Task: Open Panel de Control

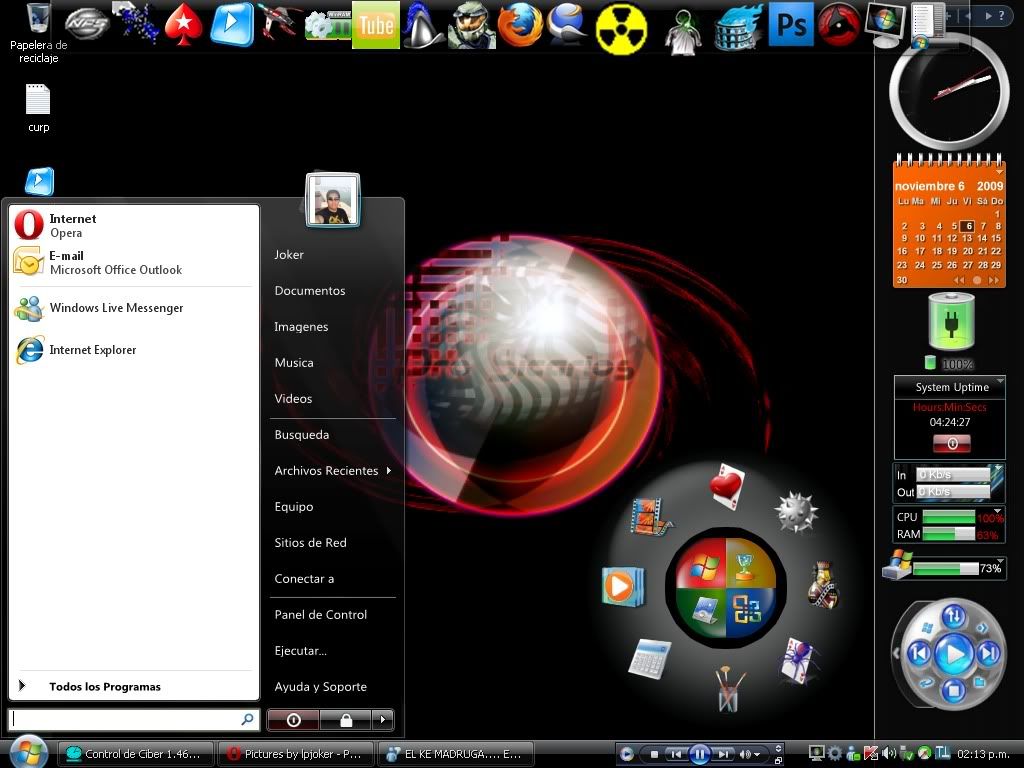Action: pos(321,615)
